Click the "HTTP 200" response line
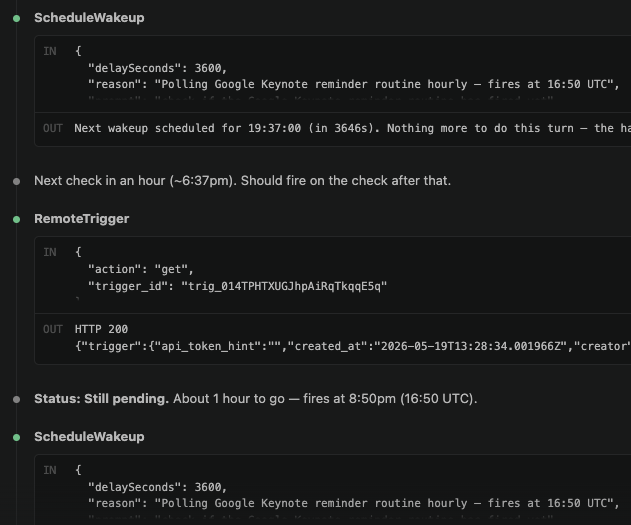This screenshot has width=631, height=525. coord(101,329)
